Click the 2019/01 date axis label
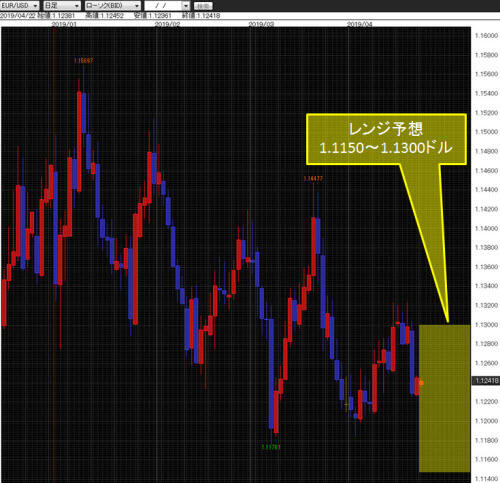 coord(65,24)
